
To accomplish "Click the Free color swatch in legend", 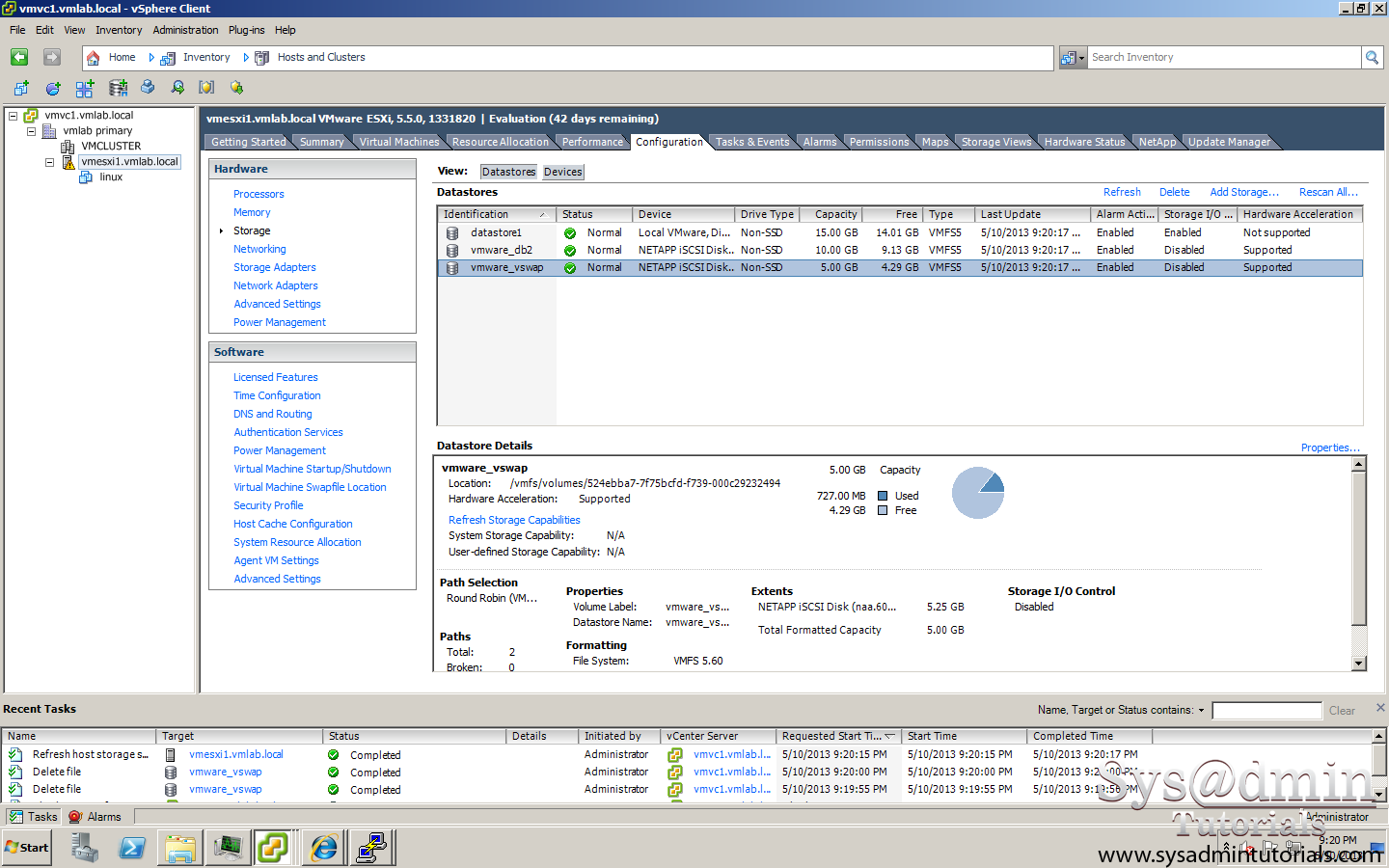I will tap(883, 510).
